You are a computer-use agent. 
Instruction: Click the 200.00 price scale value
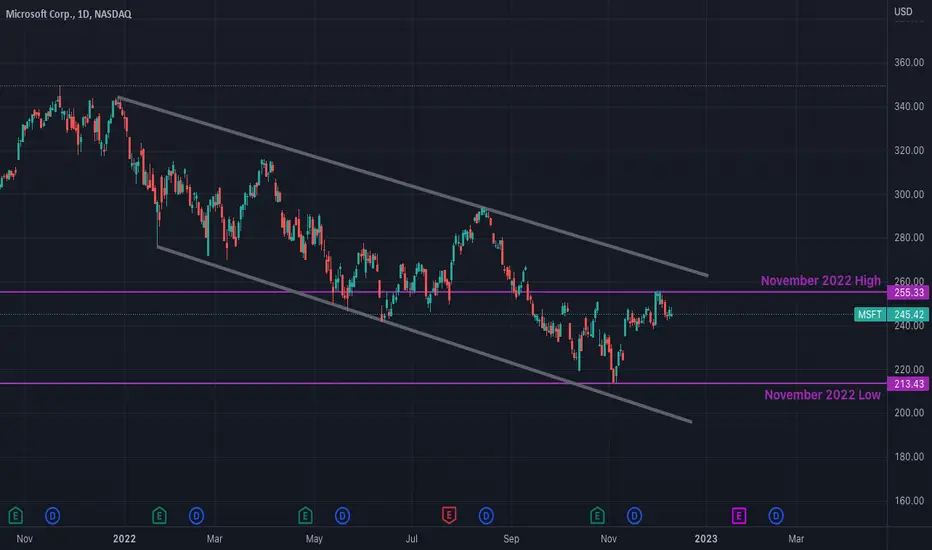[909, 413]
